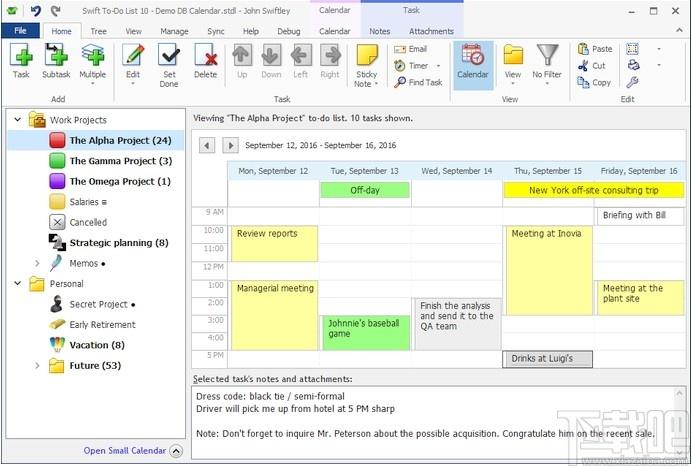692x466 pixels.
Task: Open the View folder options
Action: pyautogui.click(x=513, y=64)
